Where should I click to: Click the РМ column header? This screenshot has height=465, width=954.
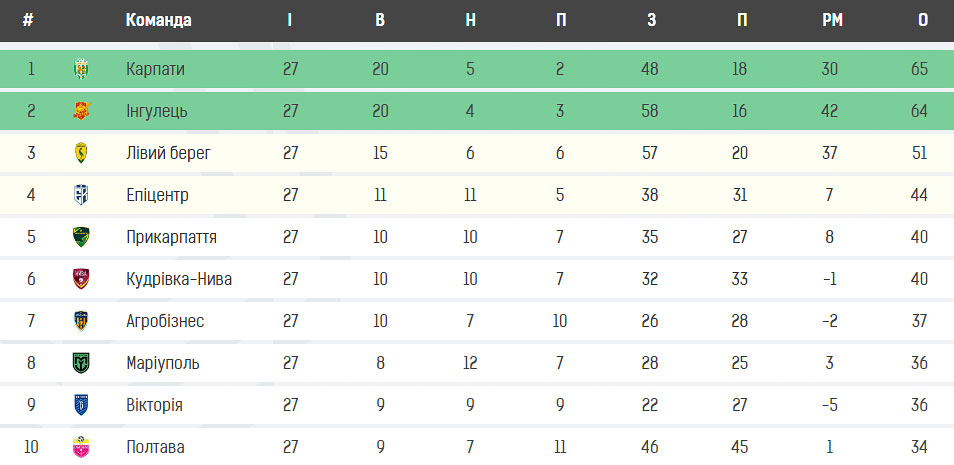[832, 20]
